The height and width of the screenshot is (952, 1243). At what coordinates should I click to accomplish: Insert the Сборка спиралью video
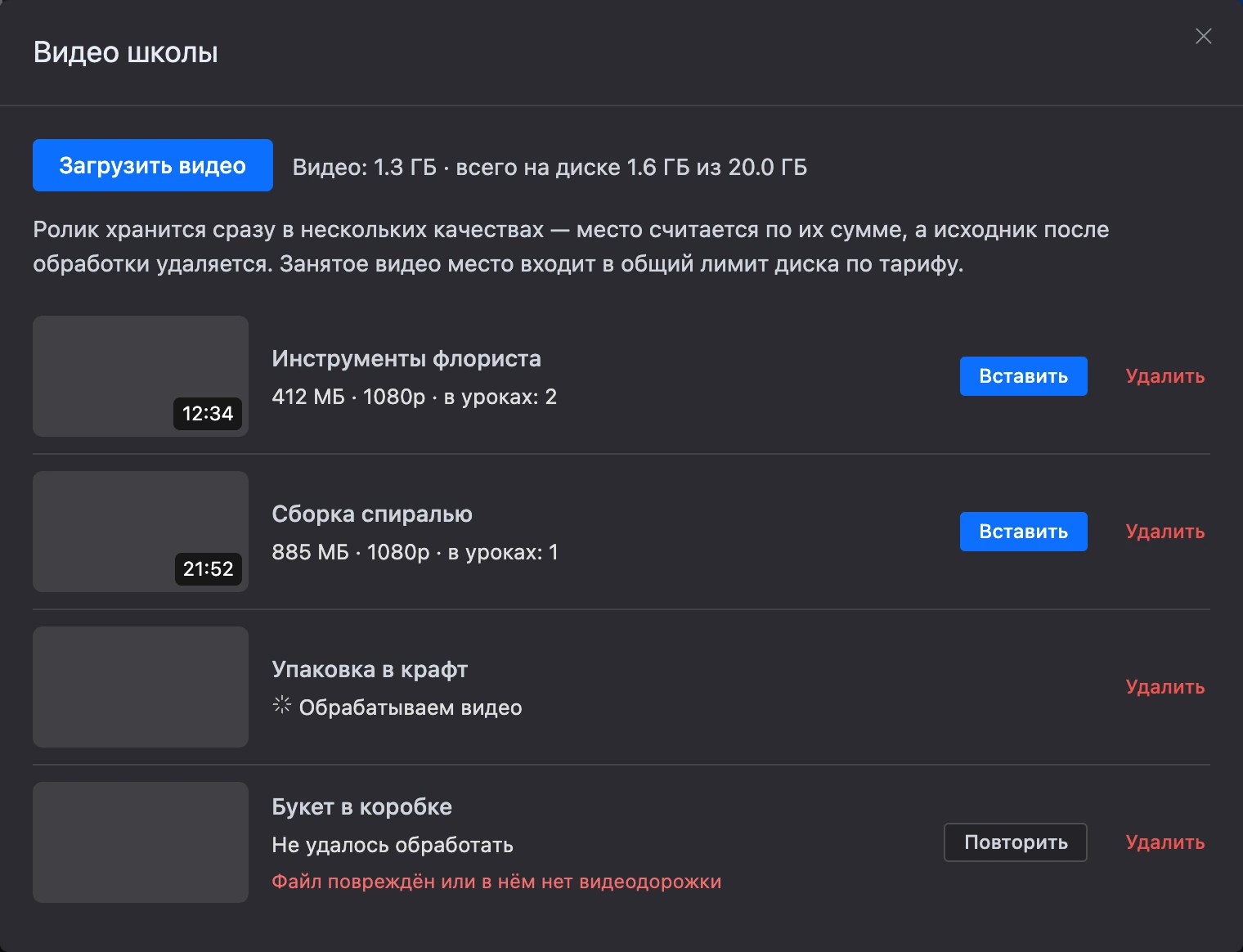click(x=1023, y=532)
